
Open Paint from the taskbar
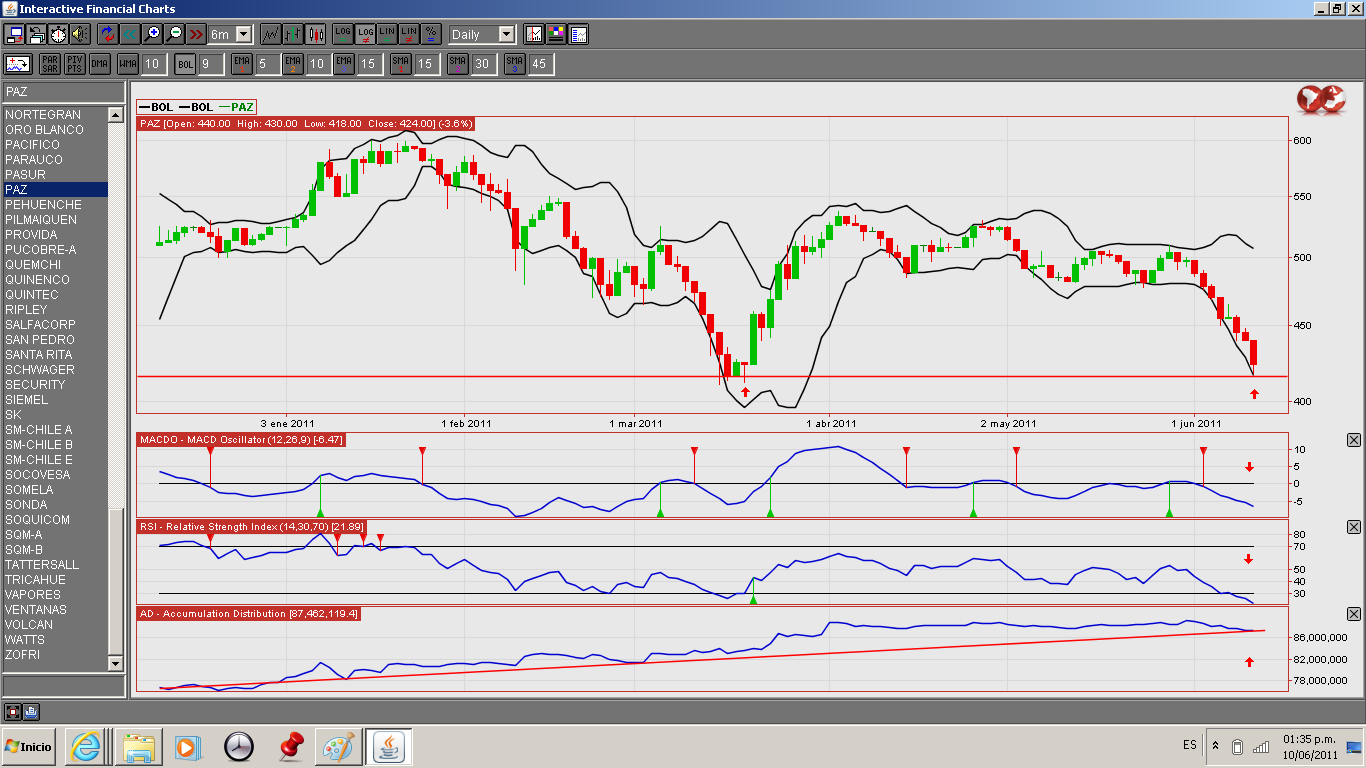pyautogui.click(x=338, y=746)
